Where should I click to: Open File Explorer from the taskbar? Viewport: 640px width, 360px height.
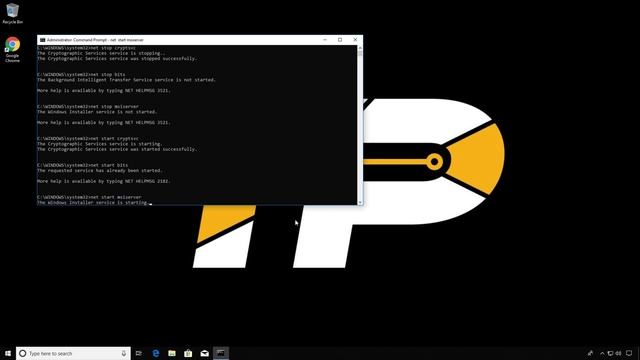(172, 353)
